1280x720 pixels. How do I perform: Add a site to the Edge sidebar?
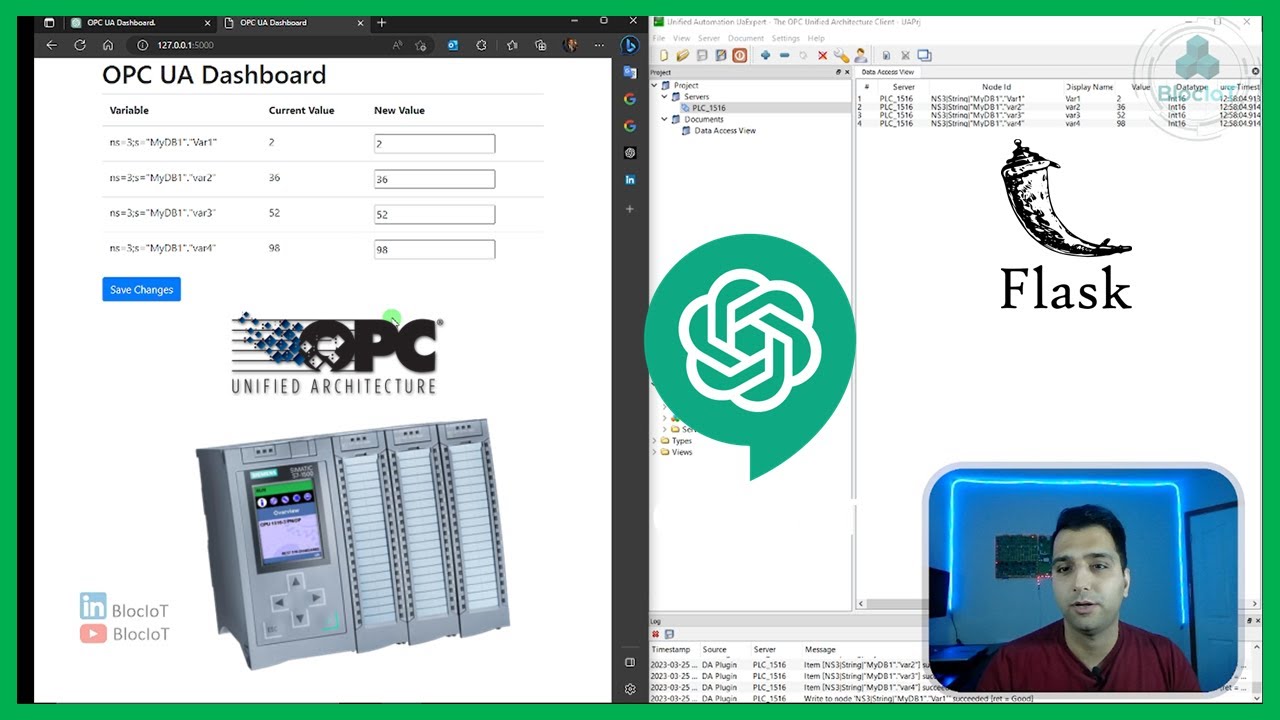pos(630,209)
